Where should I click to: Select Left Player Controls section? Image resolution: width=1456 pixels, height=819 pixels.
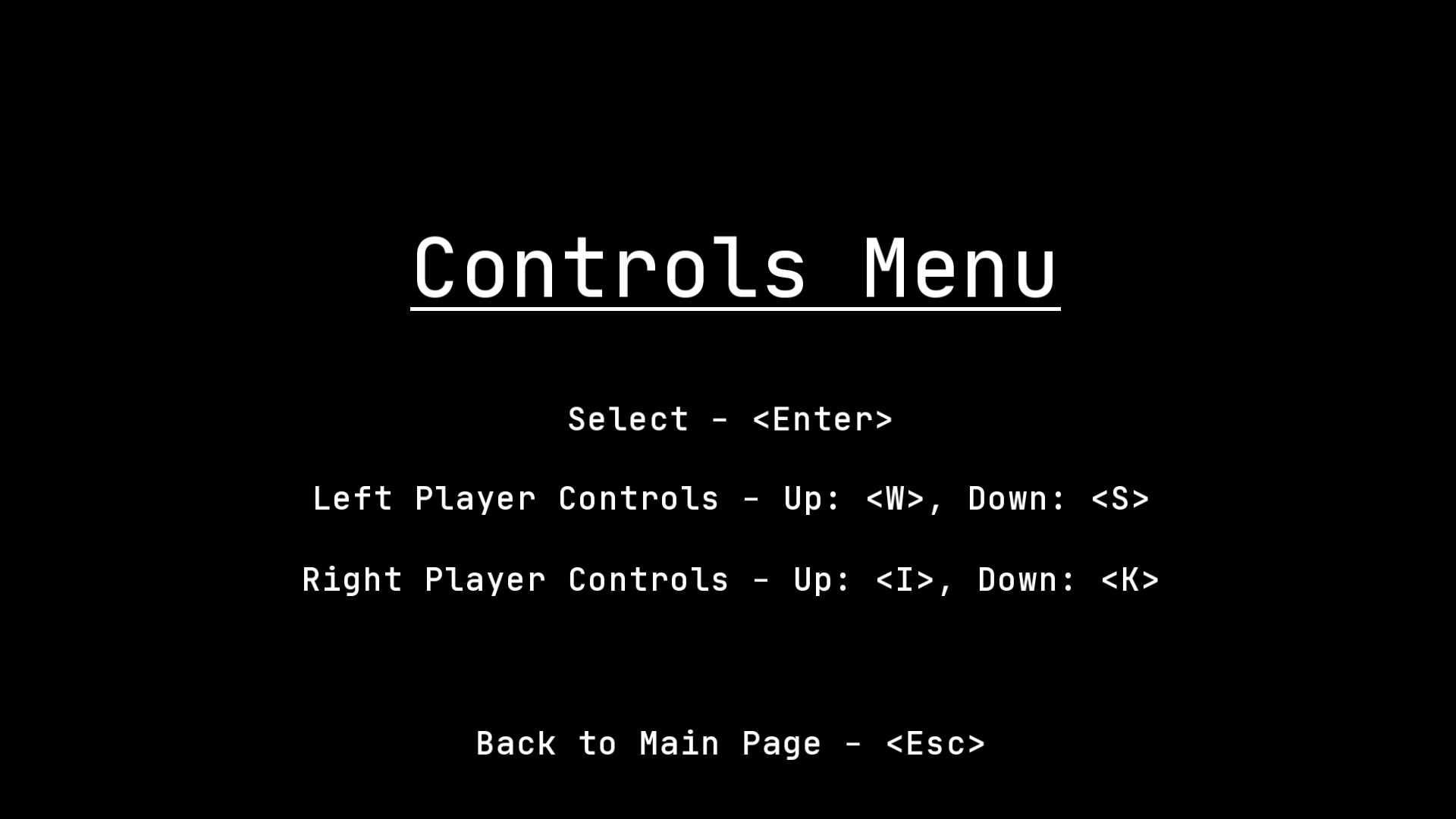coord(728,498)
